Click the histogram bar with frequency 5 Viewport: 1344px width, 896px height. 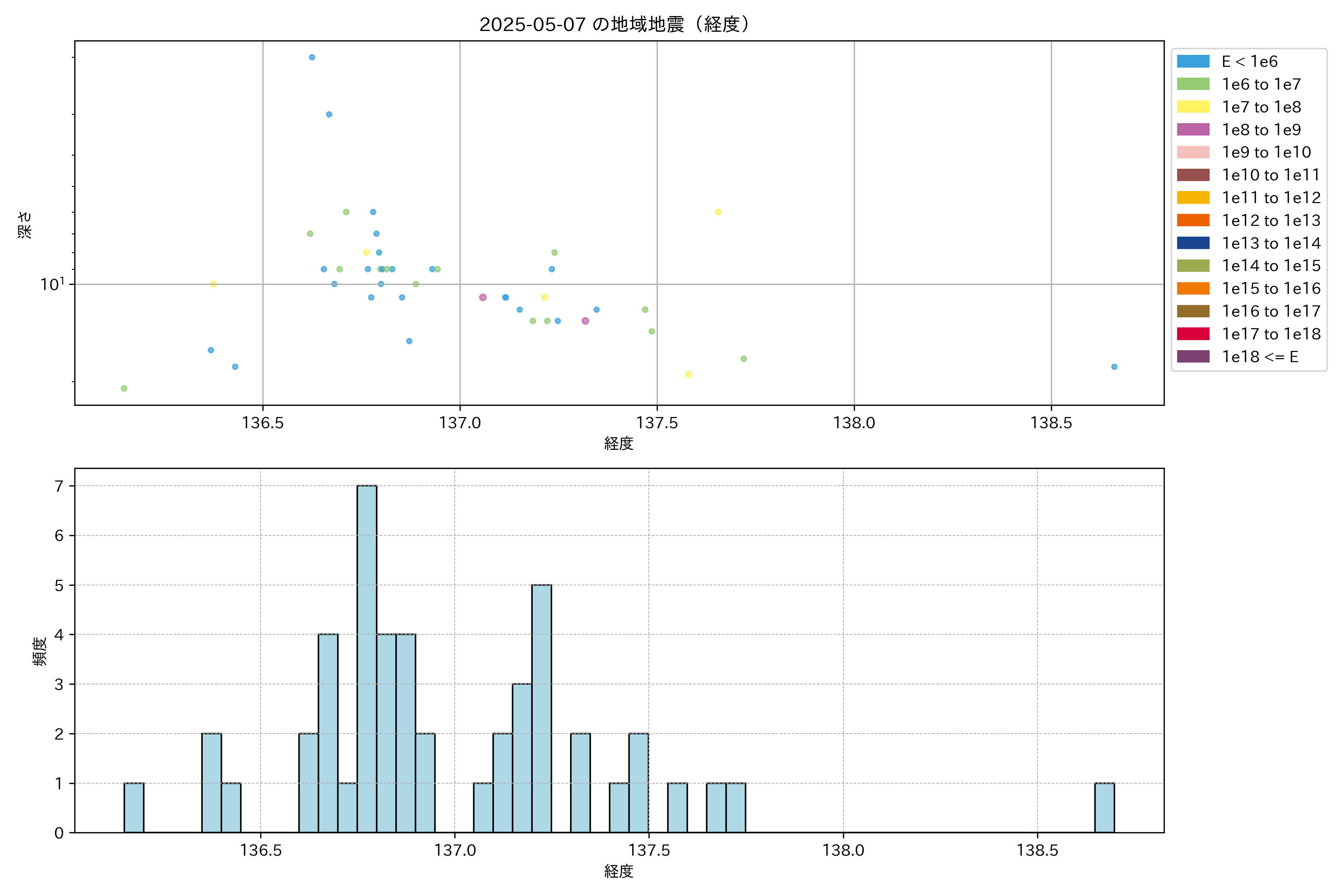click(x=541, y=709)
